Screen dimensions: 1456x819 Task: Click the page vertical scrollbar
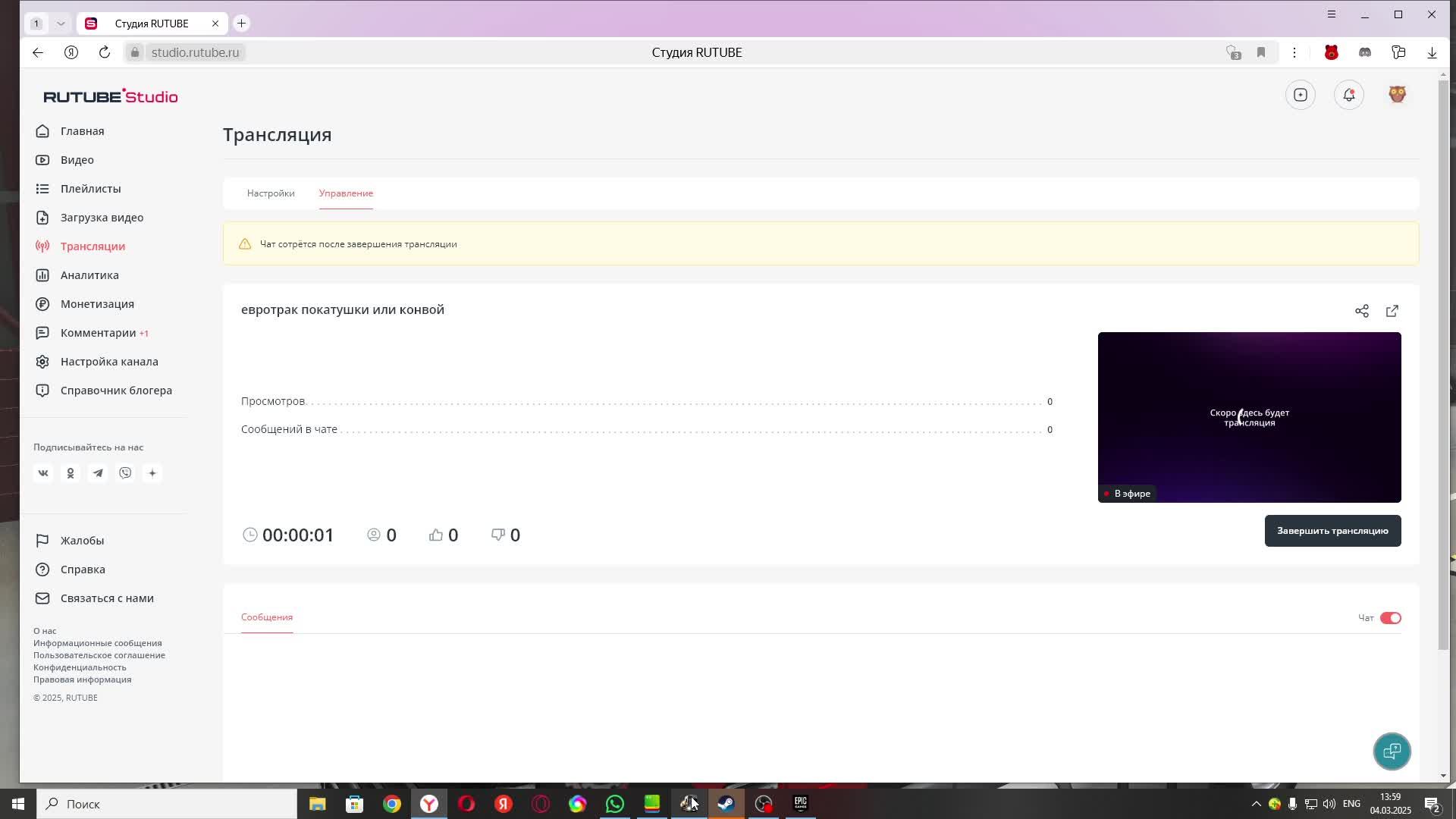point(1443,364)
